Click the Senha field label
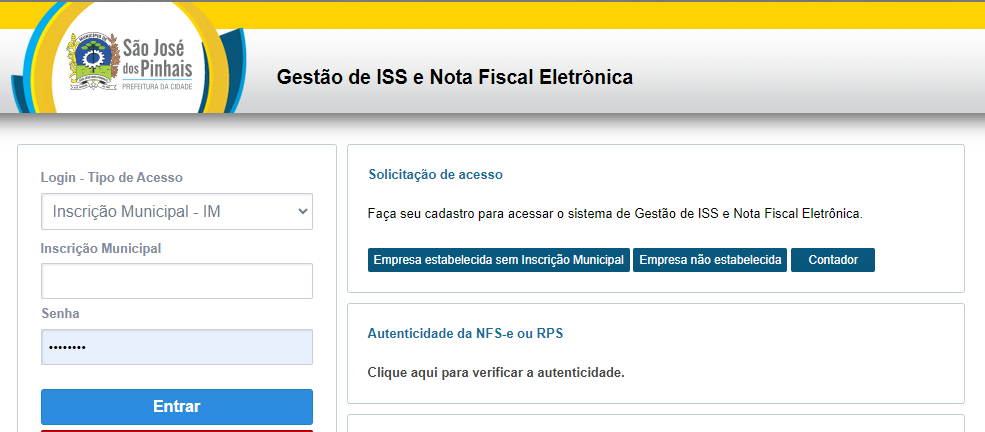The image size is (985, 432). 60,313
